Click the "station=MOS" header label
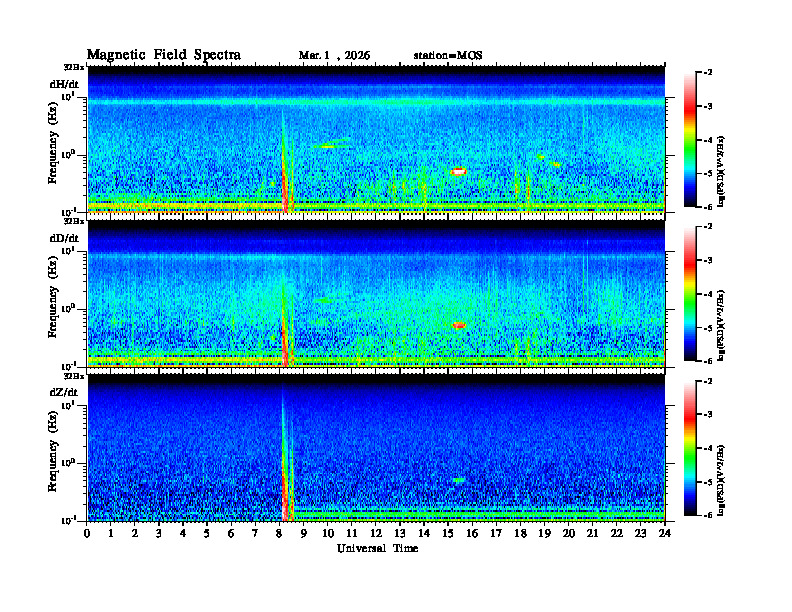The height and width of the screenshot is (612, 792). click(x=448, y=56)
